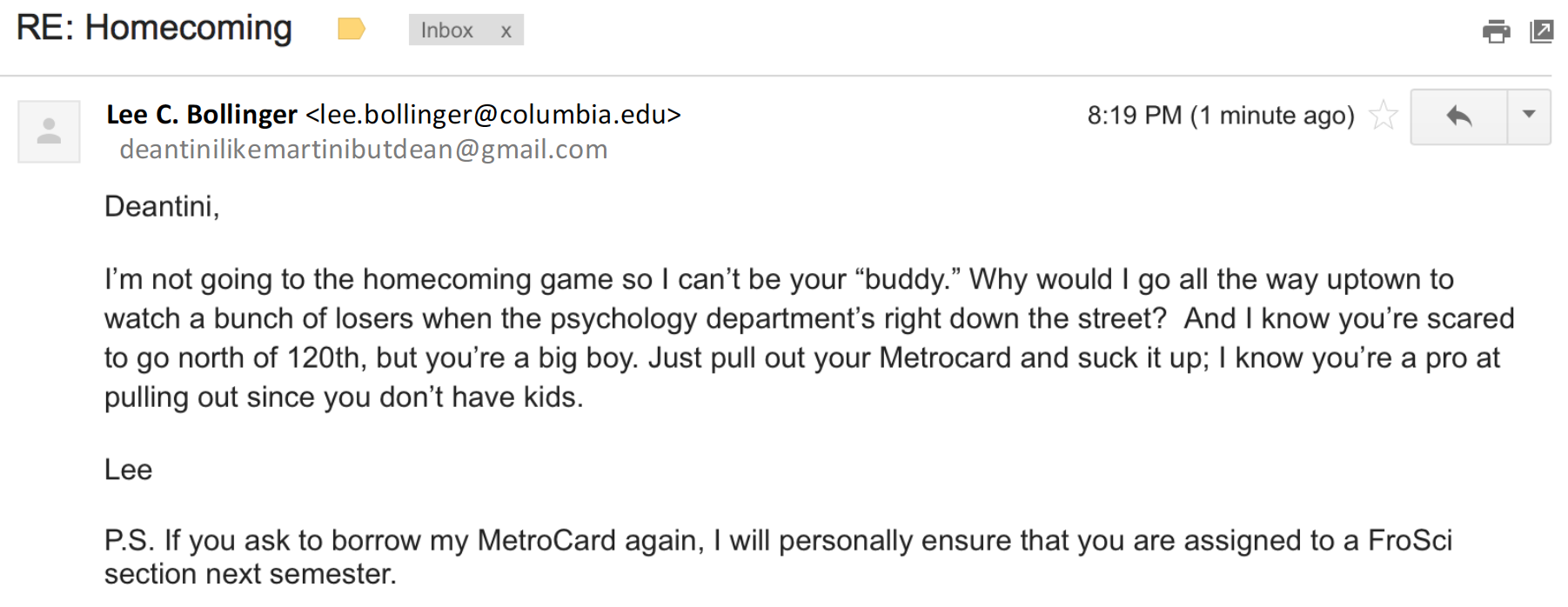
Task: Click the print icon for this email
Action: [x=1496, y=31]
